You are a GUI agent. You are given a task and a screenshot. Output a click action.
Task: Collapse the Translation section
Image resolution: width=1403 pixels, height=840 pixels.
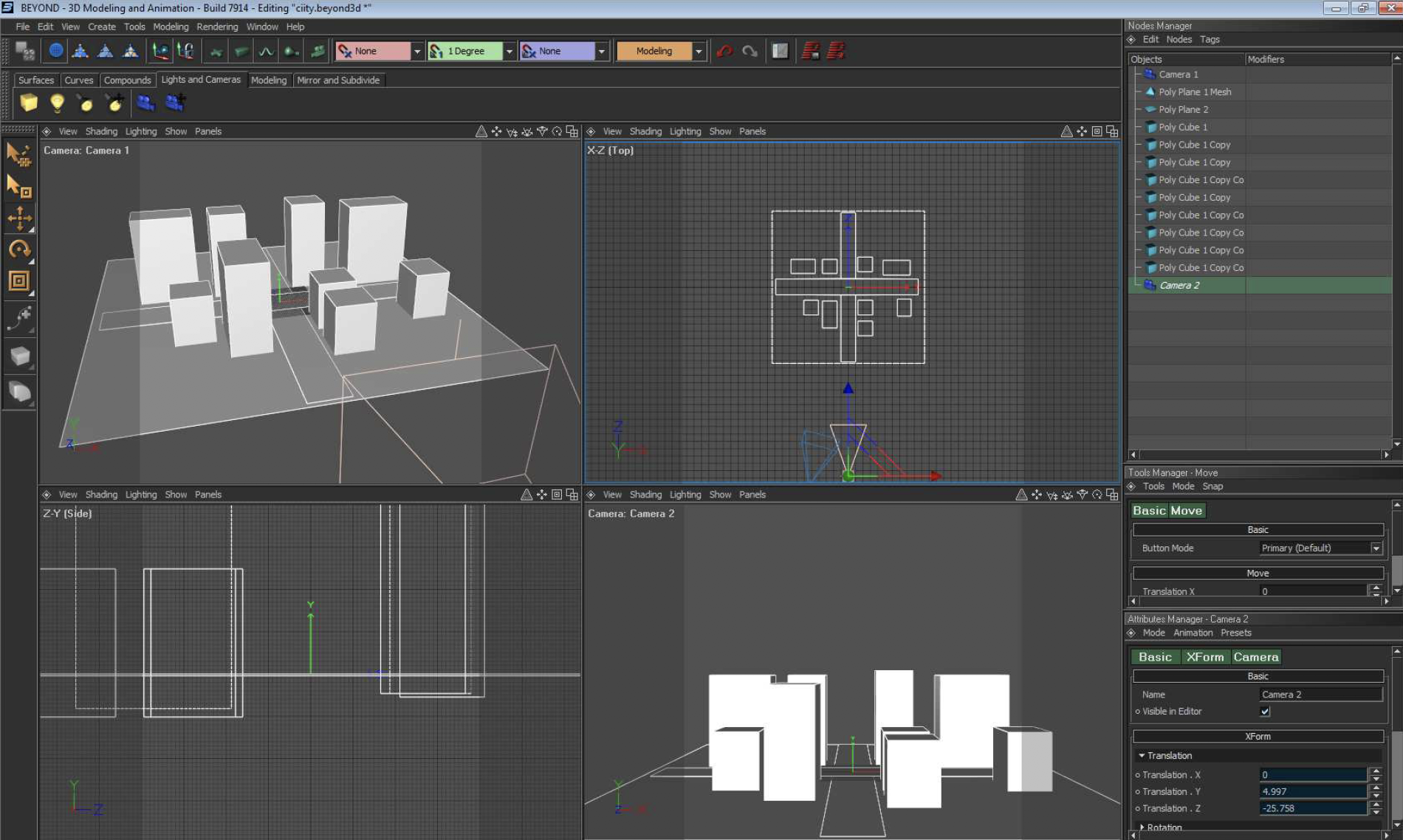click(1142, 756)
